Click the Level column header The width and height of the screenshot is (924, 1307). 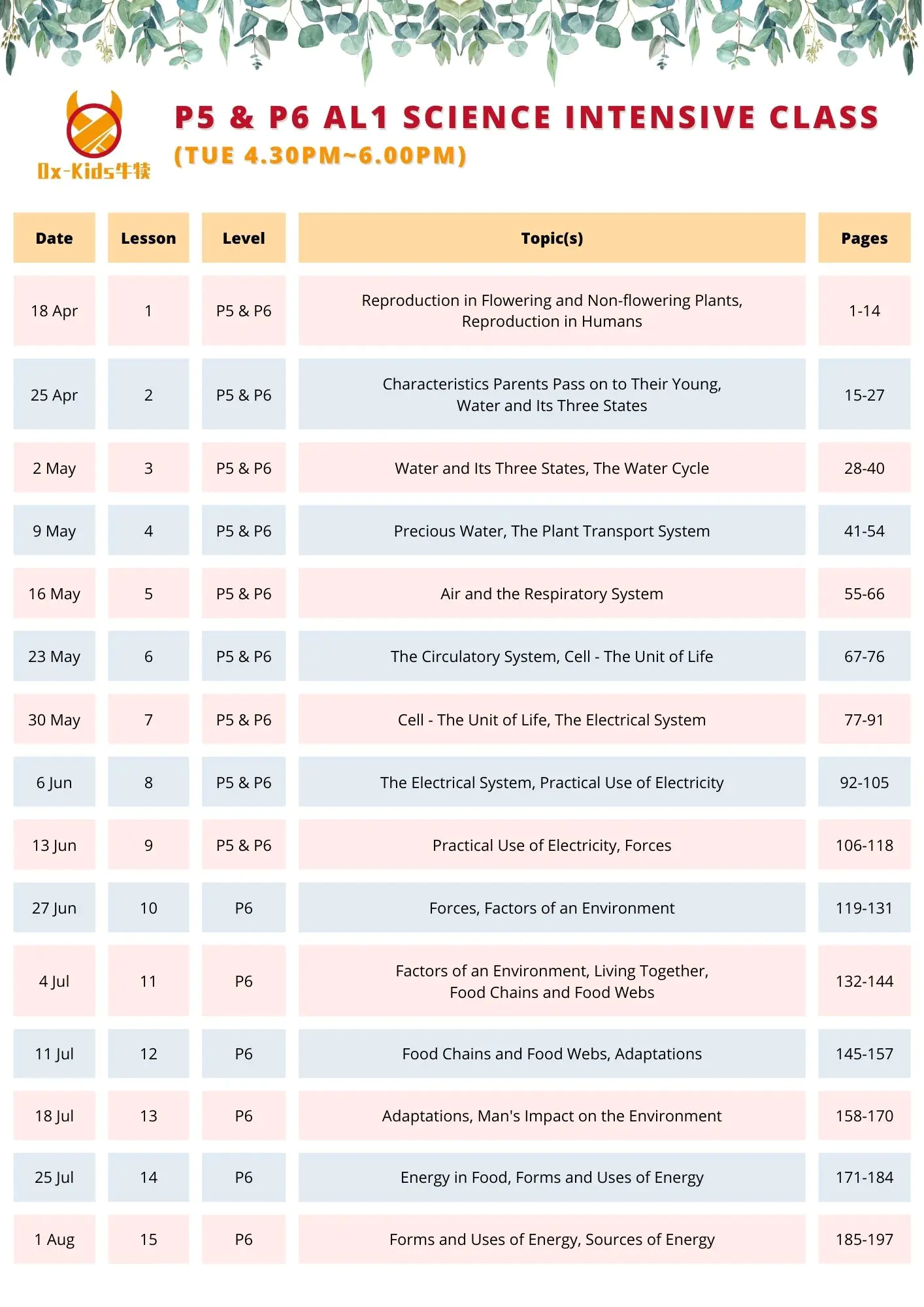tap(244, 238)
